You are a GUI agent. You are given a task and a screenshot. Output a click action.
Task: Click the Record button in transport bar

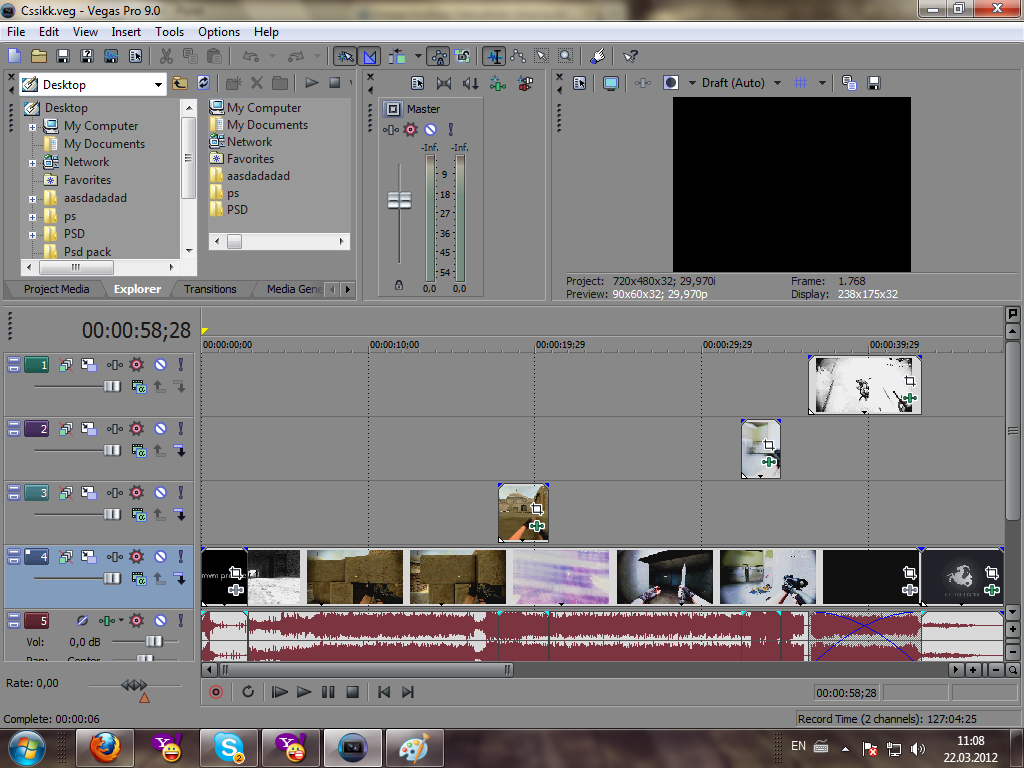pyautogui.click(x=216, y=692)
